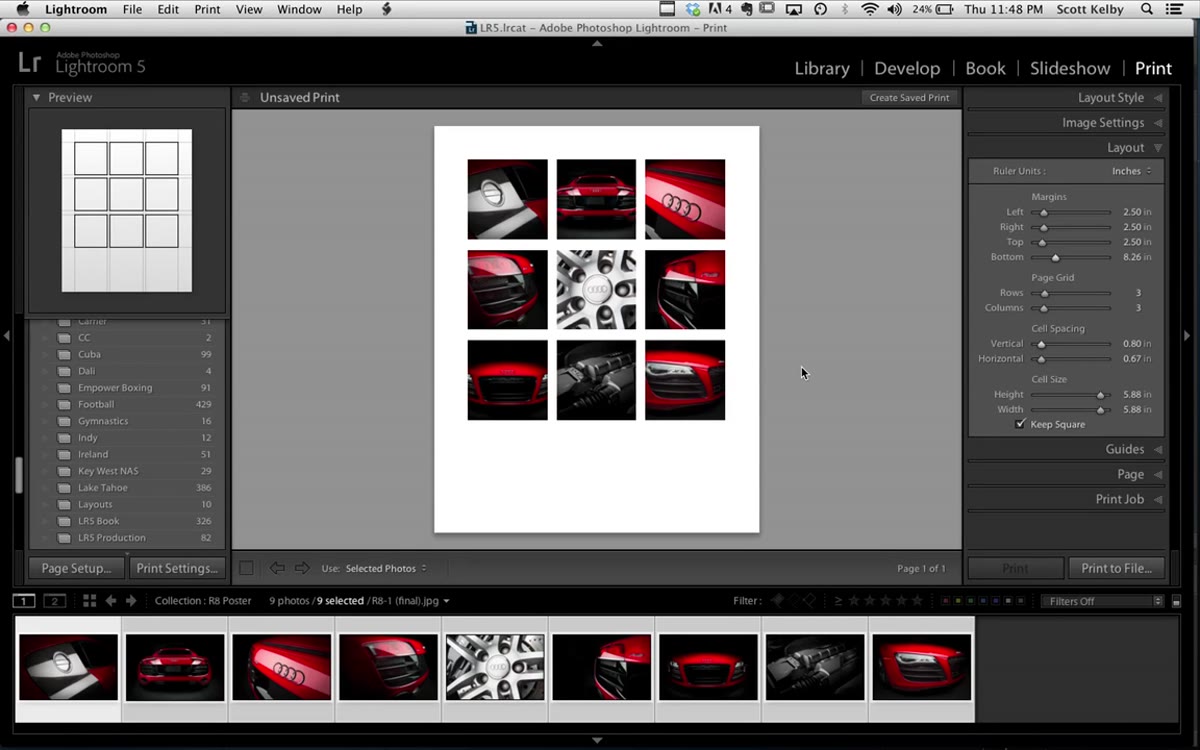Click the second window '2' display icon
The image size is (1200, 750).
[55, 601]
